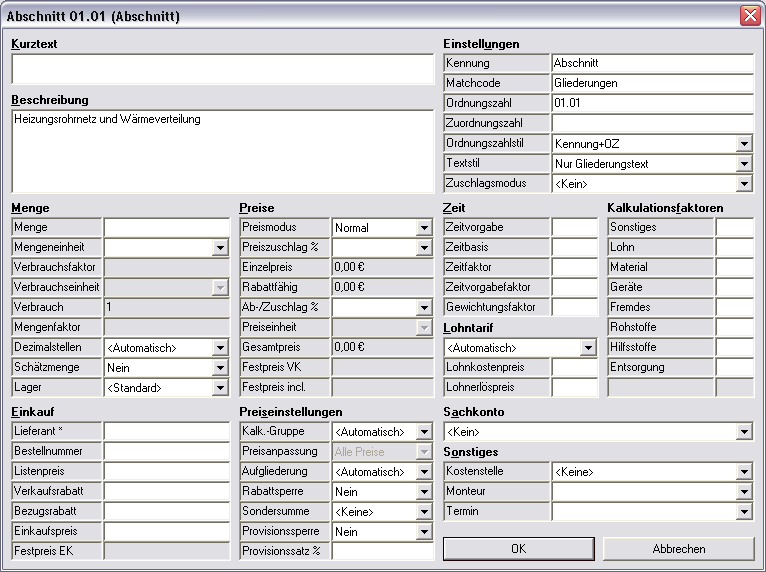Open the Kostenstelle dropdown
The height and width of the screenshot is (572, 766).
click(744, 471)
